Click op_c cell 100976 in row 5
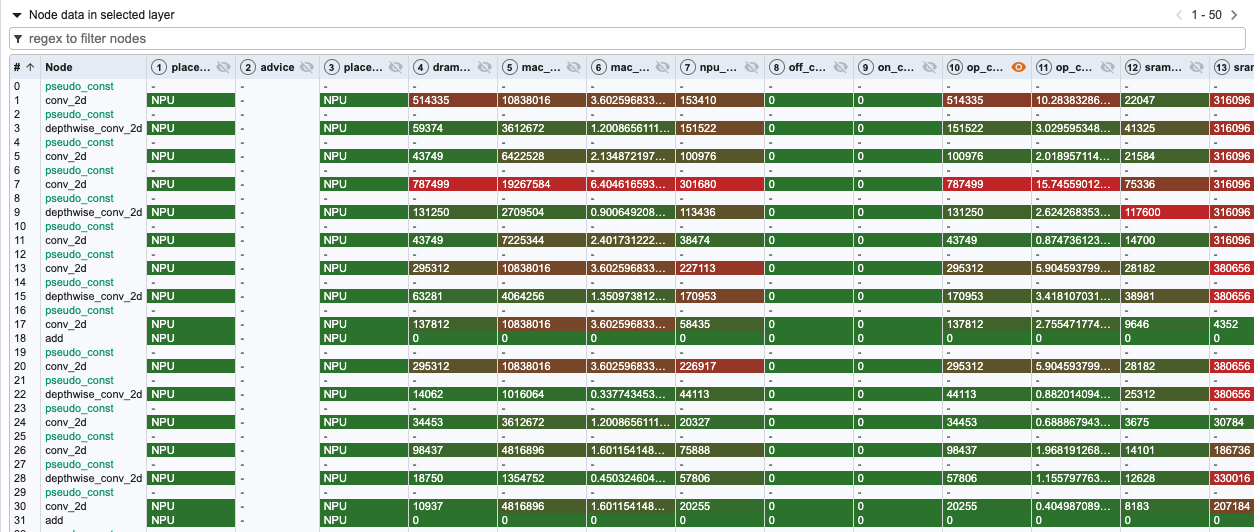1254x532 pixels. [988, 156]
